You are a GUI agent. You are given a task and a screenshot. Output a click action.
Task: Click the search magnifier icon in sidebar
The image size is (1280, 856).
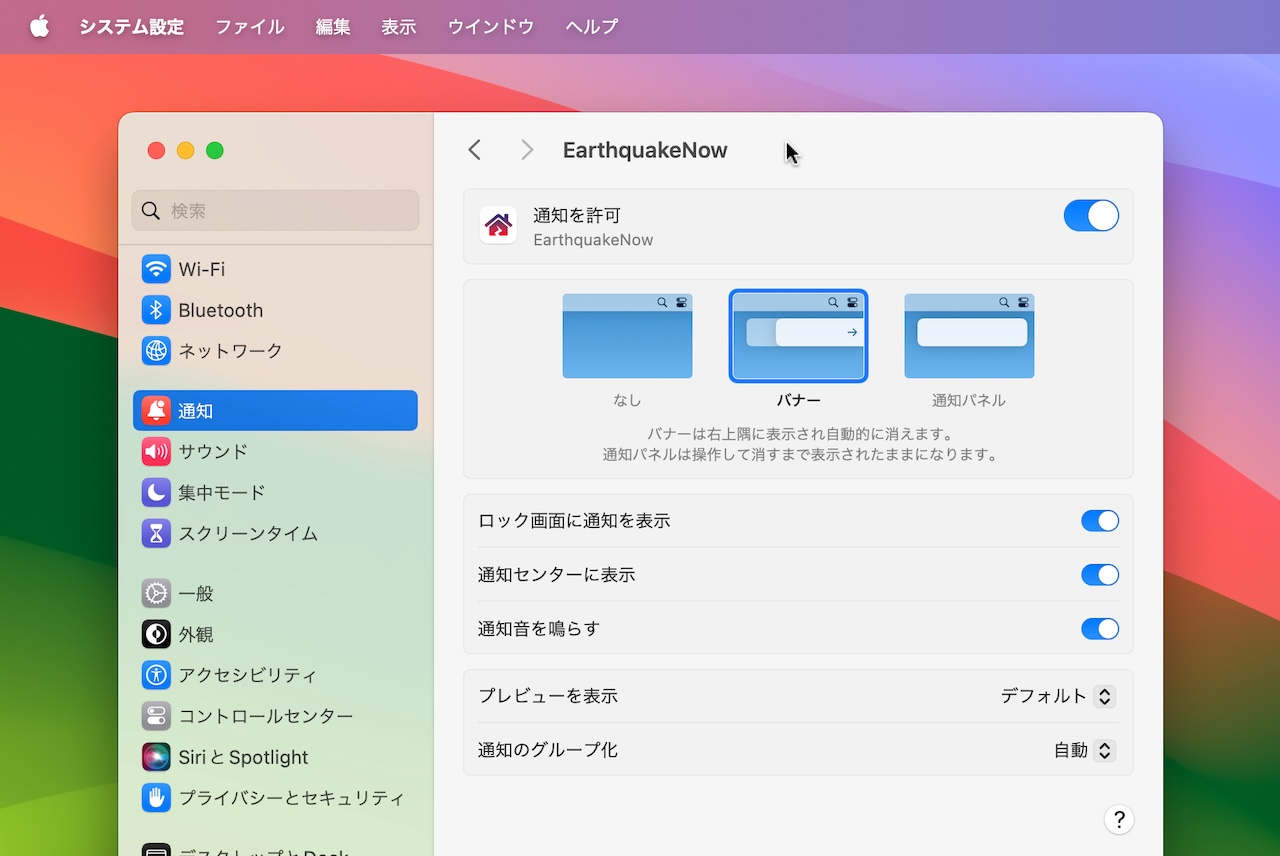click(x=151, y=211)
